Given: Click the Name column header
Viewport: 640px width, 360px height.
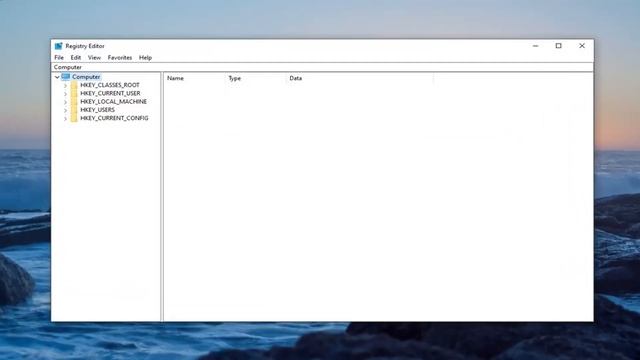Looking at the screenshot, I should [x=194, y=78].
